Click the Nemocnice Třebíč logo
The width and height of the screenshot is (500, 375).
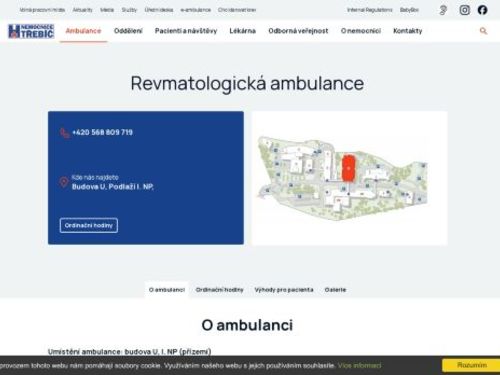tap(31, 31)
